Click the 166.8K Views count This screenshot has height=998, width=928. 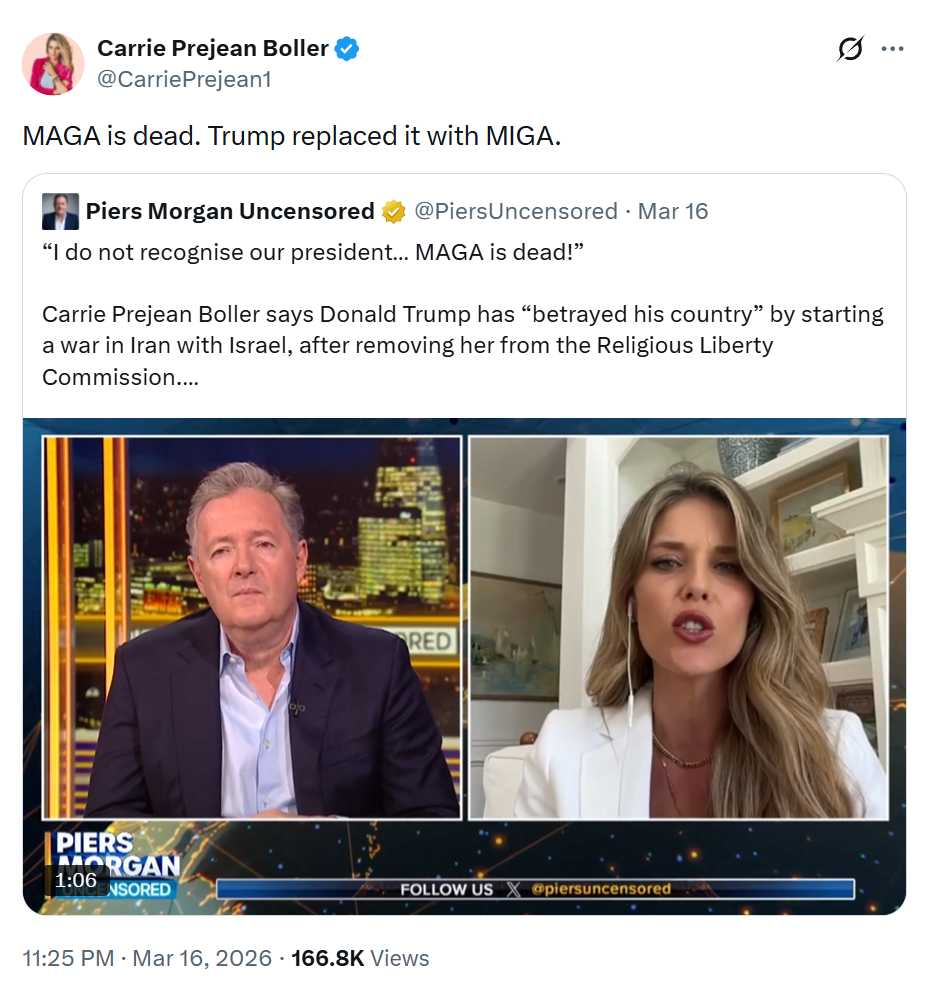click(x=360, y=958)
